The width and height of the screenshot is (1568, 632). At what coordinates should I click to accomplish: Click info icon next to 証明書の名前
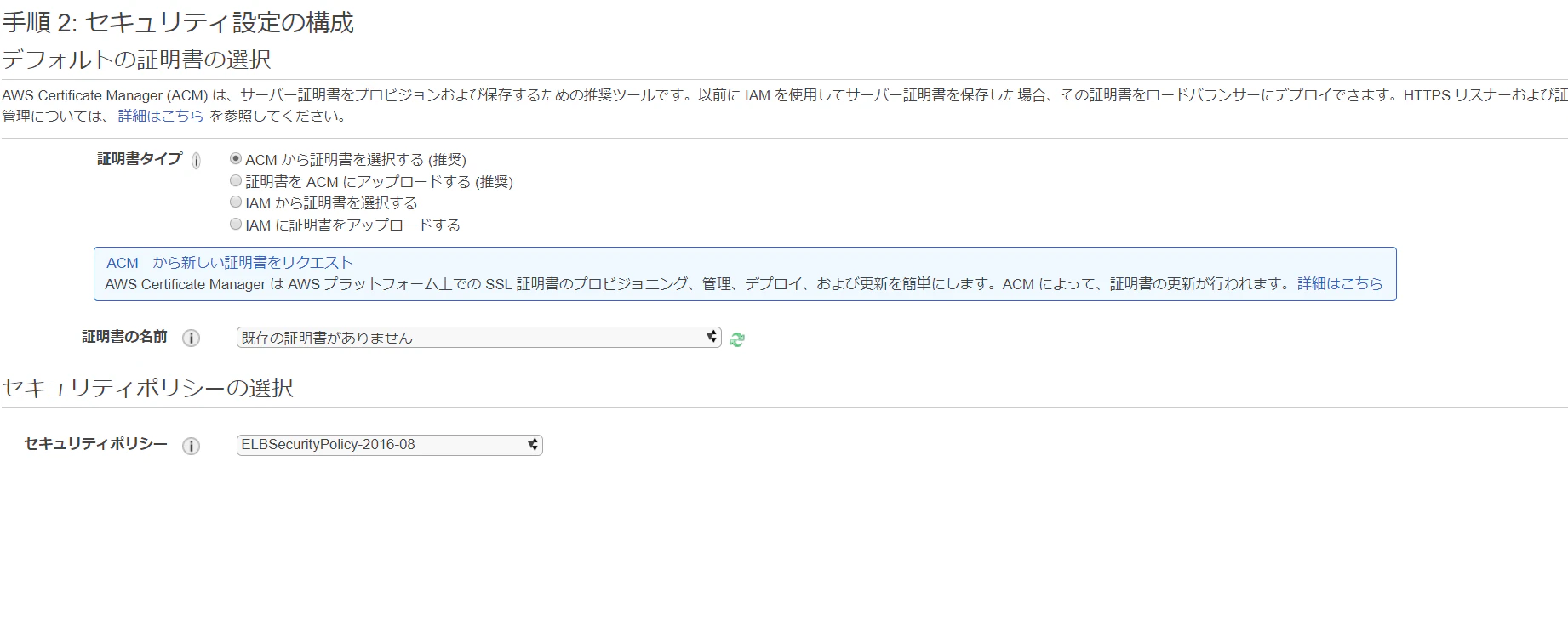point(192,338)
